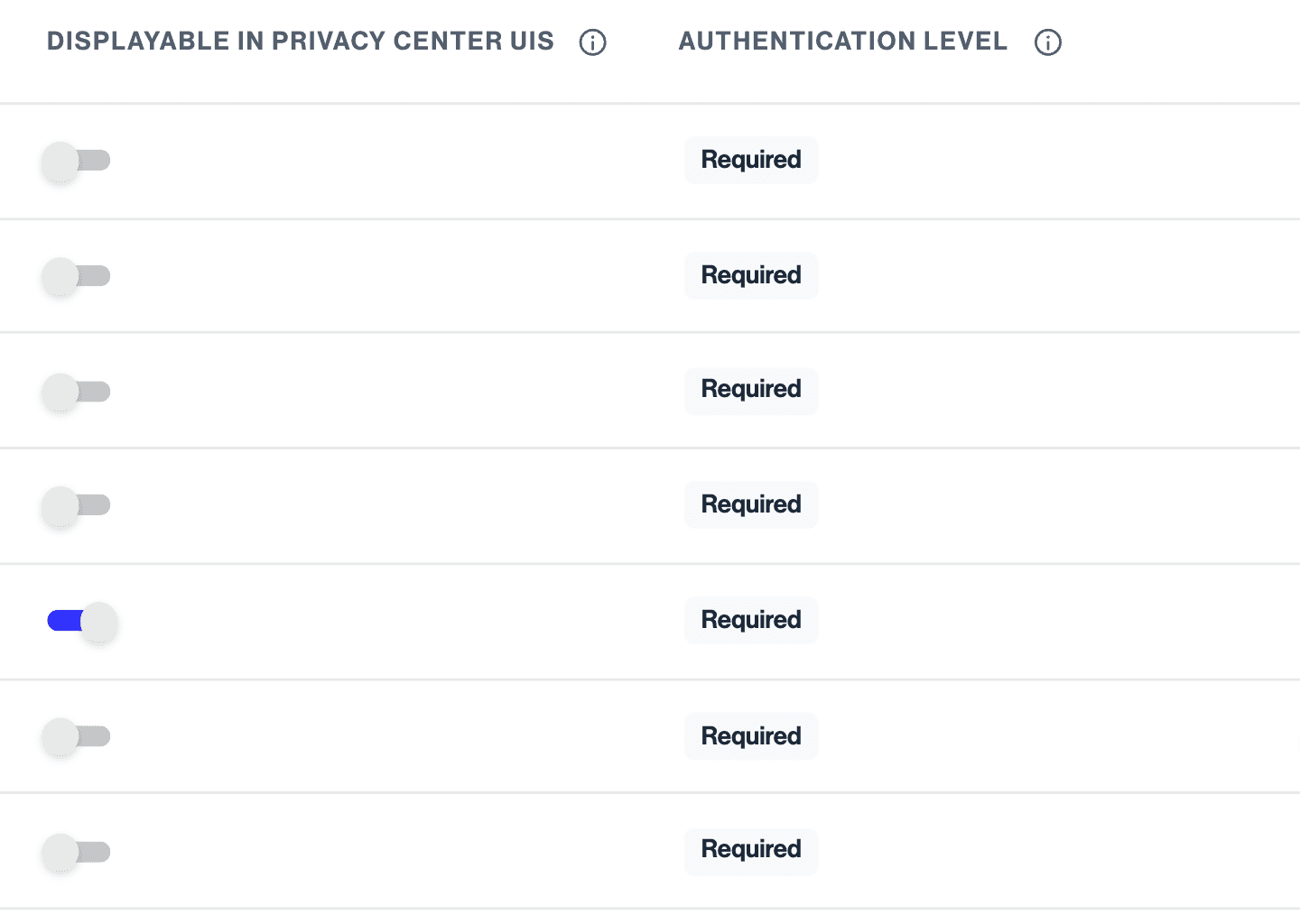This screenshot has height=924, width=1300.
Task: Enable the first row's display toggle
Action: 77,162
